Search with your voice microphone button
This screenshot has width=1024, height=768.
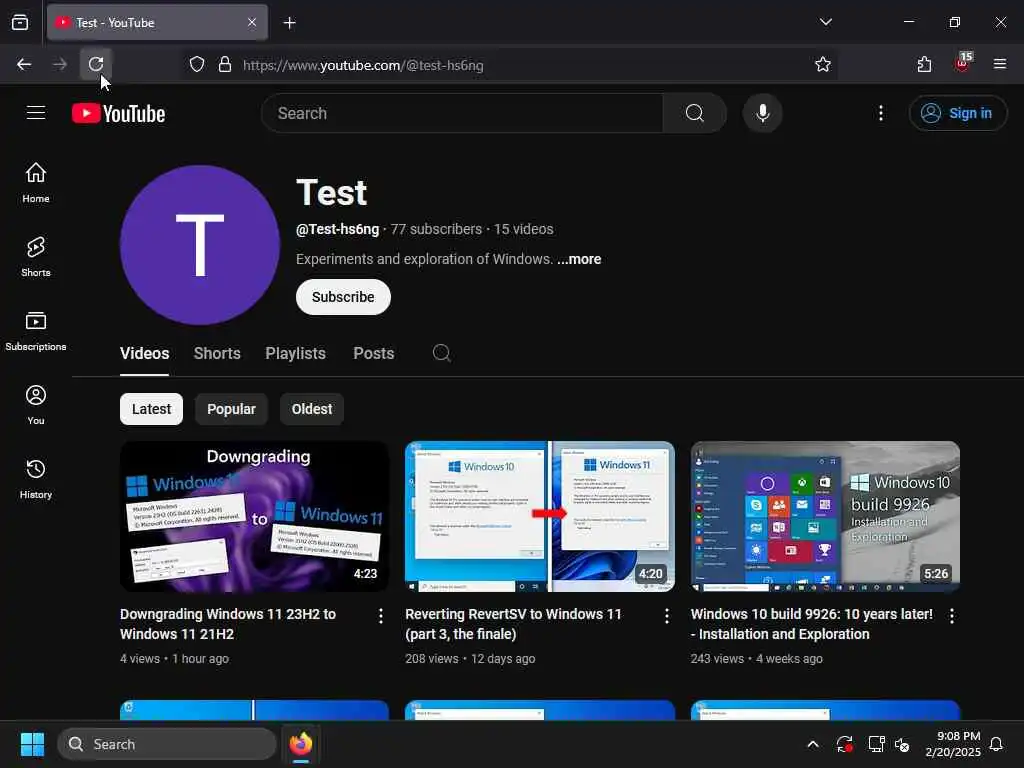click(x=762, y=113)
